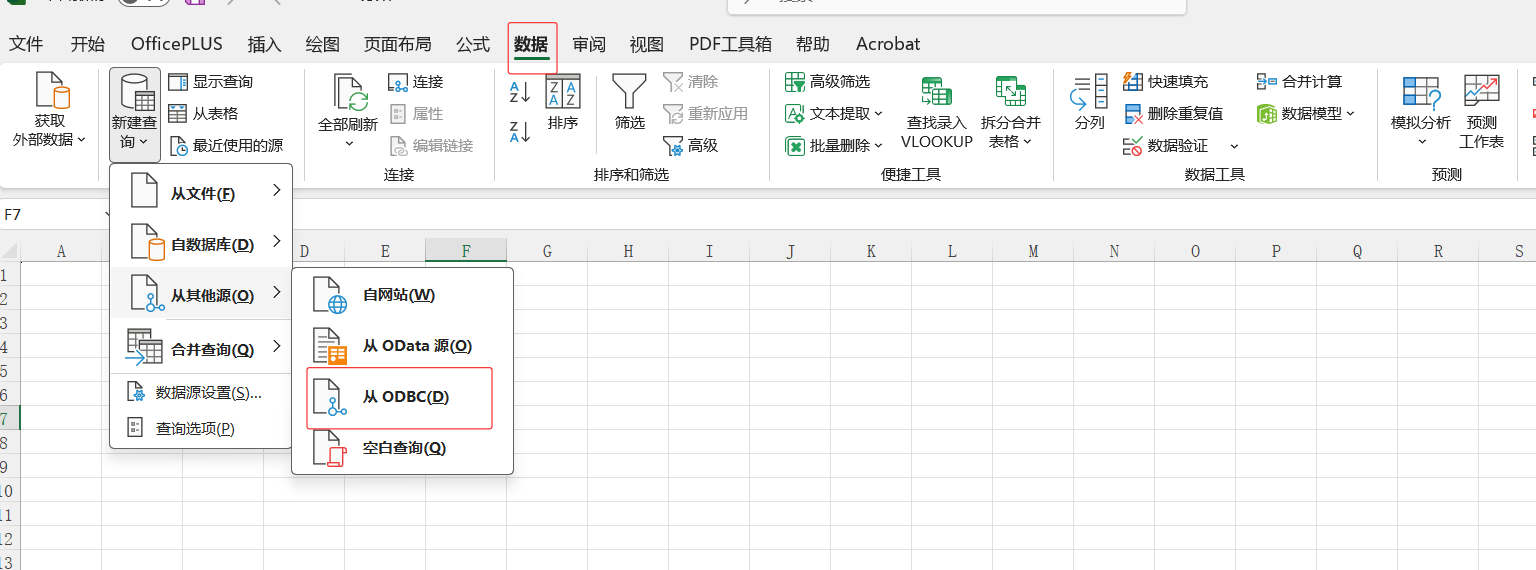Choose 从 OData 源(O)
The width and height of the screenshot is (1536, 570).
402,346
